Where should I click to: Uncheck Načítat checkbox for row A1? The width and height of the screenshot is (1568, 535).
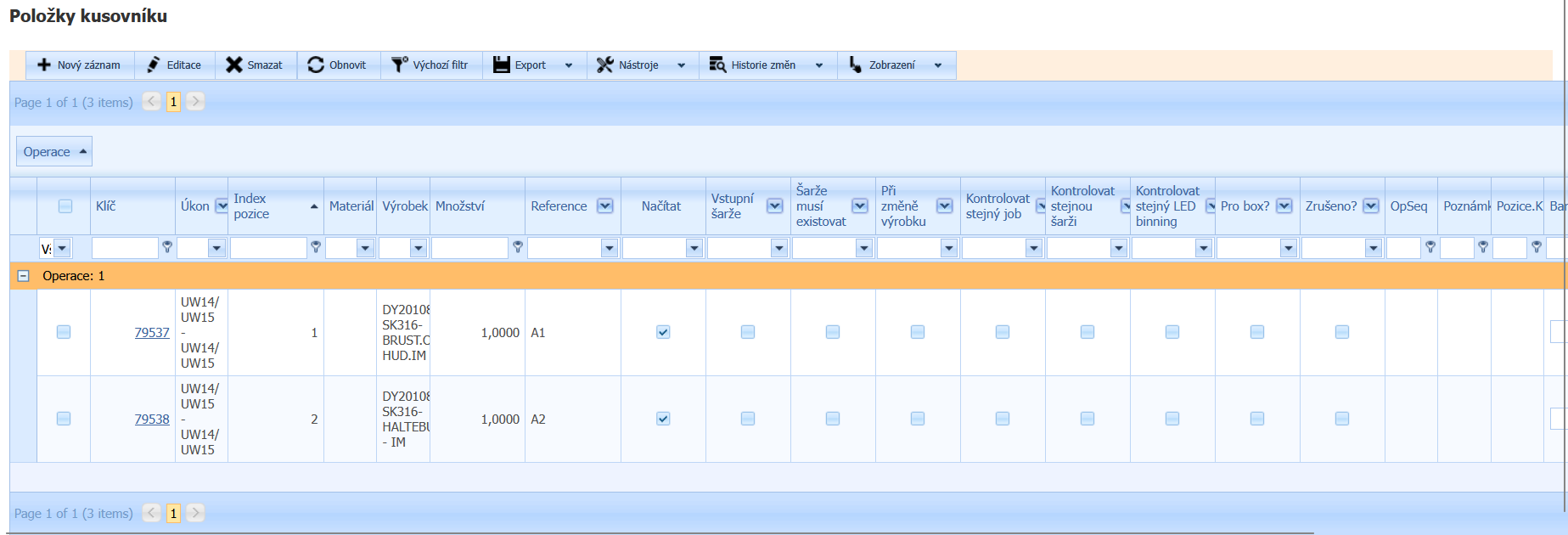[x=663, y=332]
